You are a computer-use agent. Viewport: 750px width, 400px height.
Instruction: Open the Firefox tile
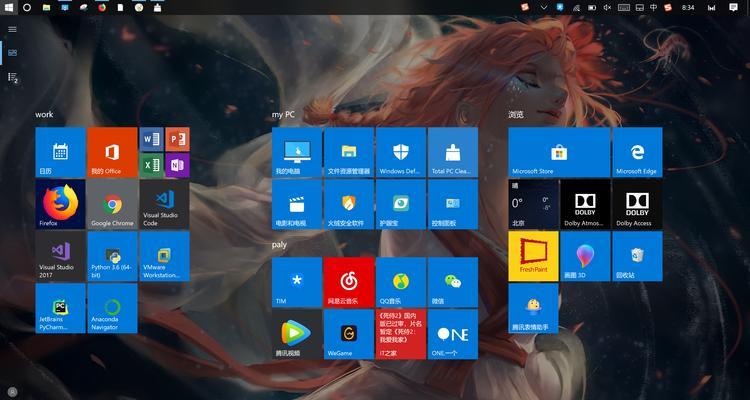click(x=60, y=204)
